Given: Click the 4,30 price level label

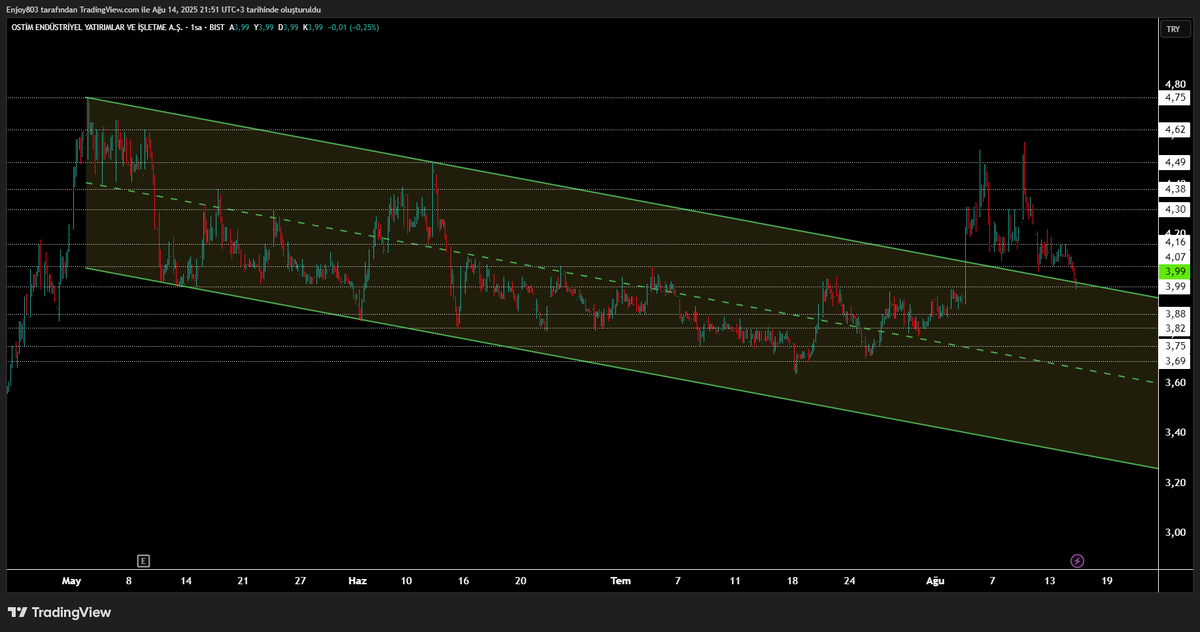Looking at the screenshot, I should point(1175,209).
